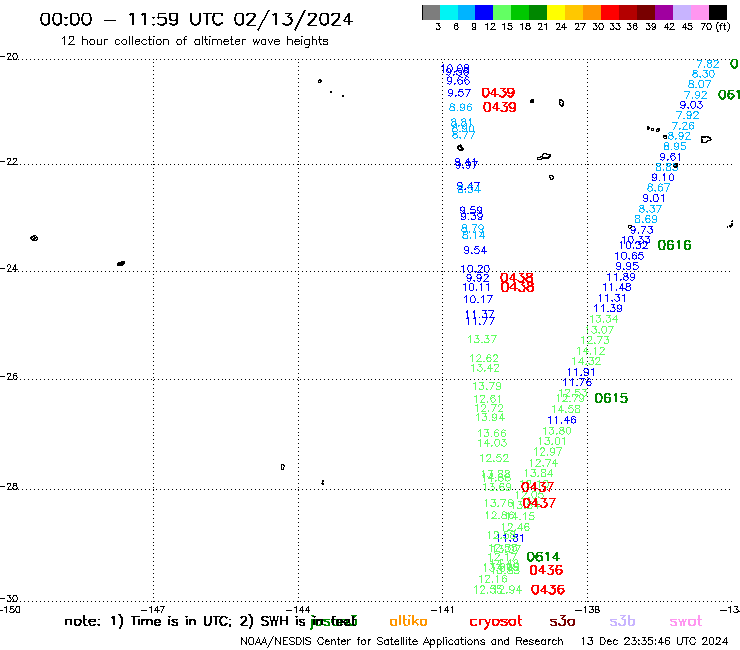Click the wave height value '12.52'
Image resolution: width=740 pixels, height=650 pixels.
(494, 458)
